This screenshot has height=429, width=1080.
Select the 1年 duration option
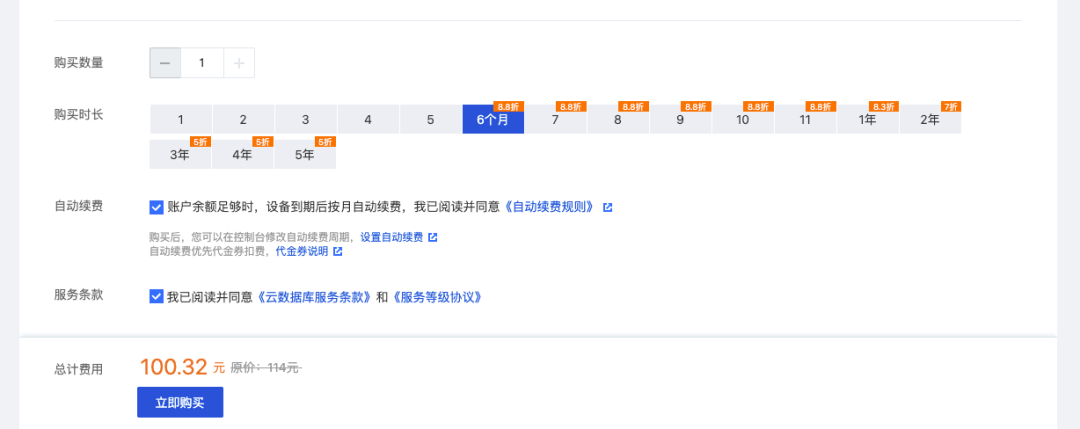pyautogui.click(x=868, y=119)
